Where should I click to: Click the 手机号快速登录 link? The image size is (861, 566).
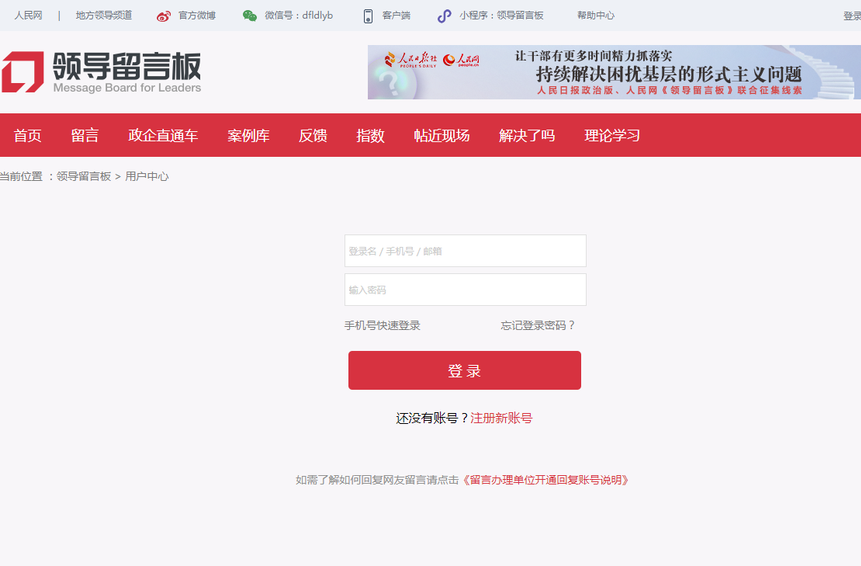(382, 326)
